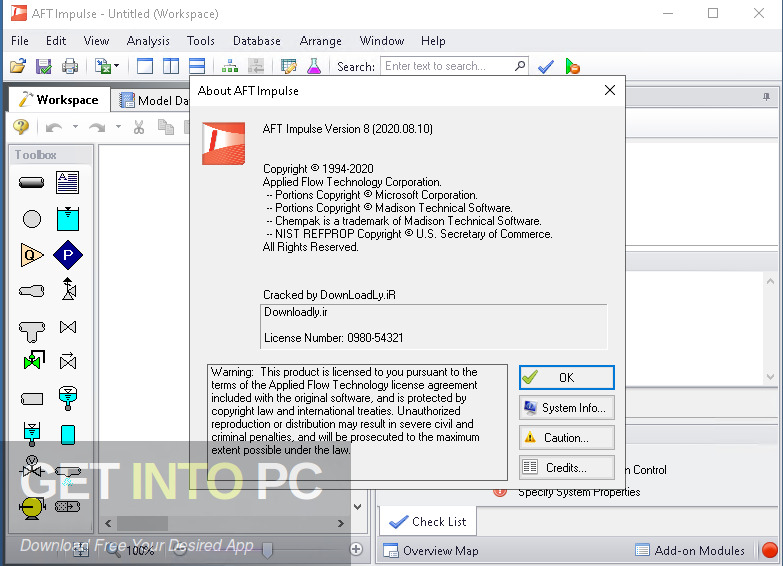Open the Overview Map tab

pyautogui.click(x=431, y=551)
